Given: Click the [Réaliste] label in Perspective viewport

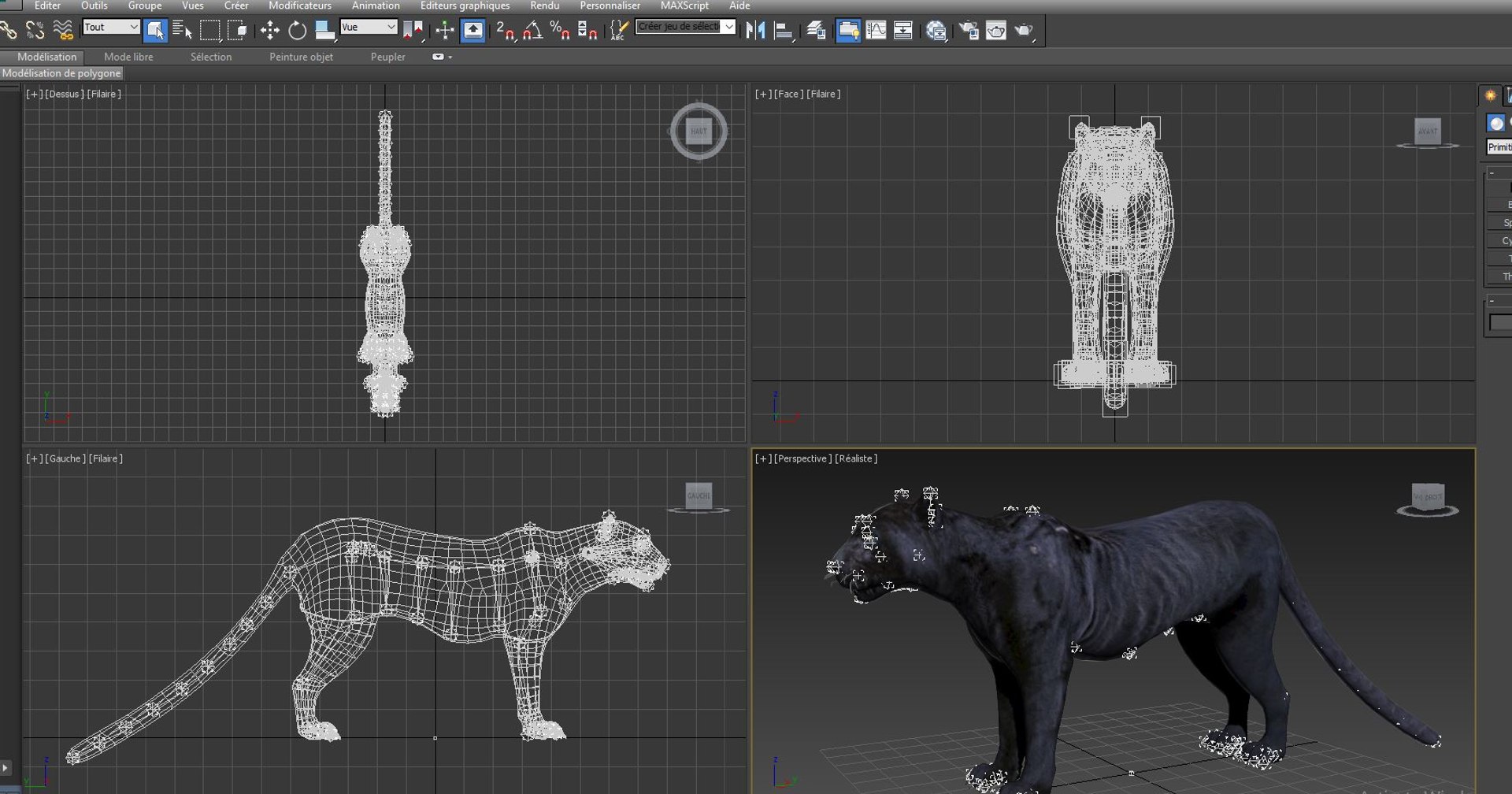Looking at the screenshot, I should pos(856,458).
